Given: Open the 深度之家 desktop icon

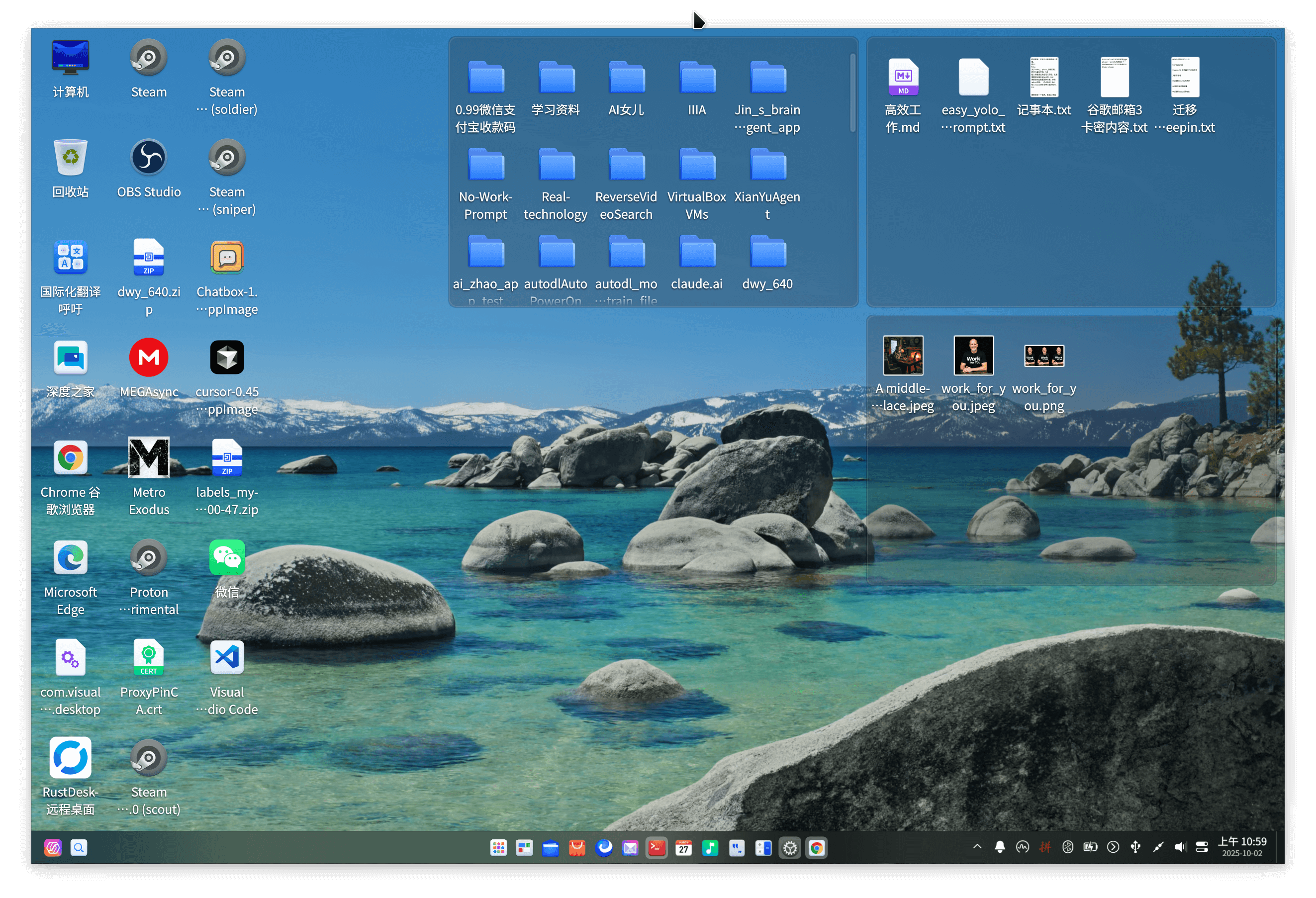Looking at the screenshot, I should pyautogui.click(x=70, y=358).
